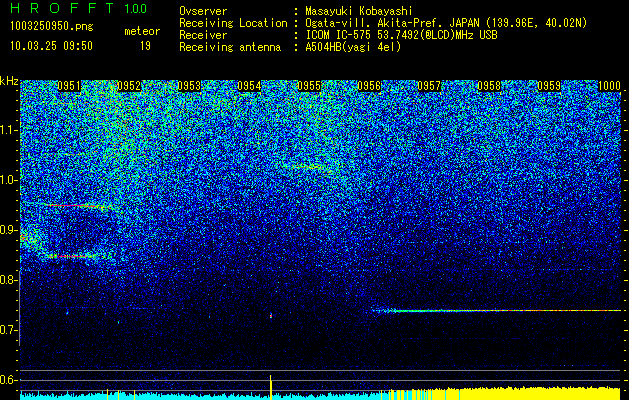Image resolution: width=629 pixels, height=400 pixels.
Task: Click the 0958 time marker
Action: [x=489, y=86]
